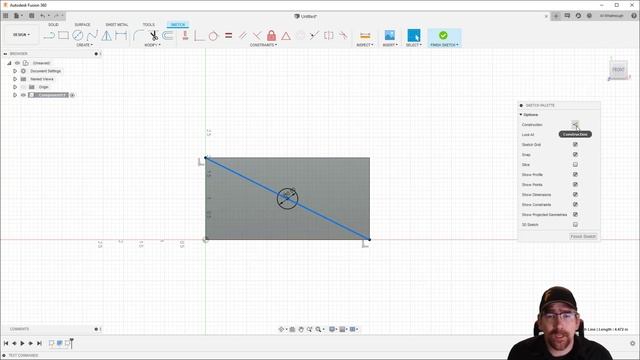
Task: Switch to the Surface tab
Action: [x=82, y=24]
